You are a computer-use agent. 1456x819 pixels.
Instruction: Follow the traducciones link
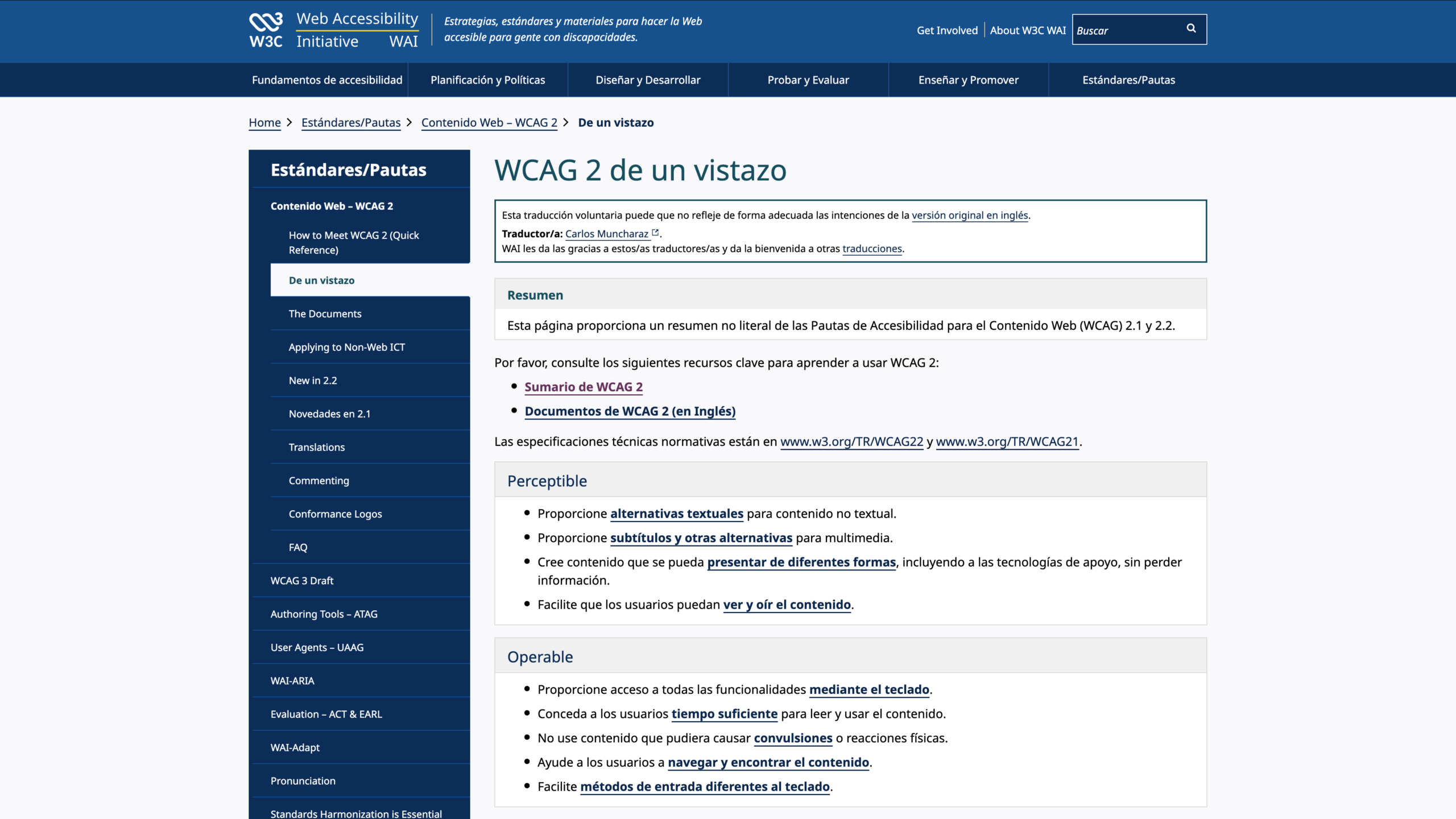pyautogui.click(x=872, y=249)
